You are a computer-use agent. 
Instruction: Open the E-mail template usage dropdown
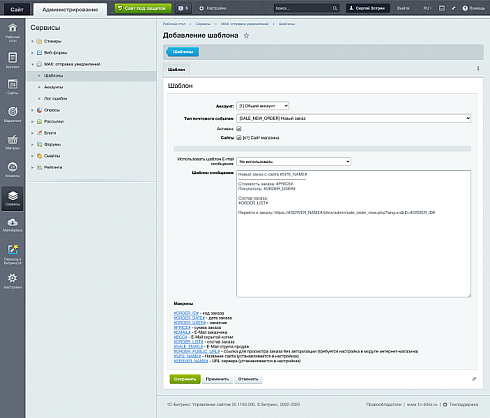(294, 161)
